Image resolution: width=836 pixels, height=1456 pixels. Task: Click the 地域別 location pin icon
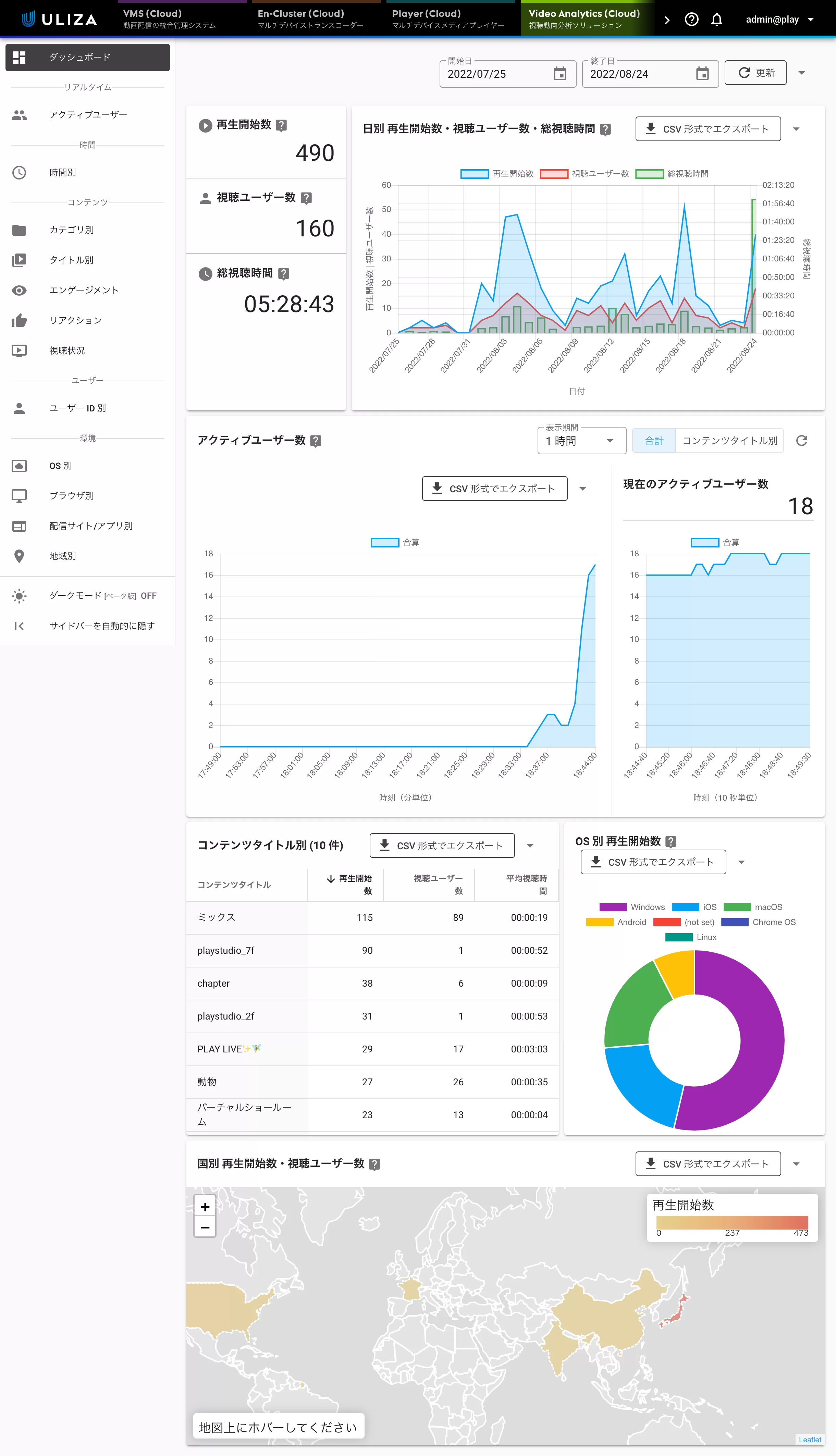[19, 556]
